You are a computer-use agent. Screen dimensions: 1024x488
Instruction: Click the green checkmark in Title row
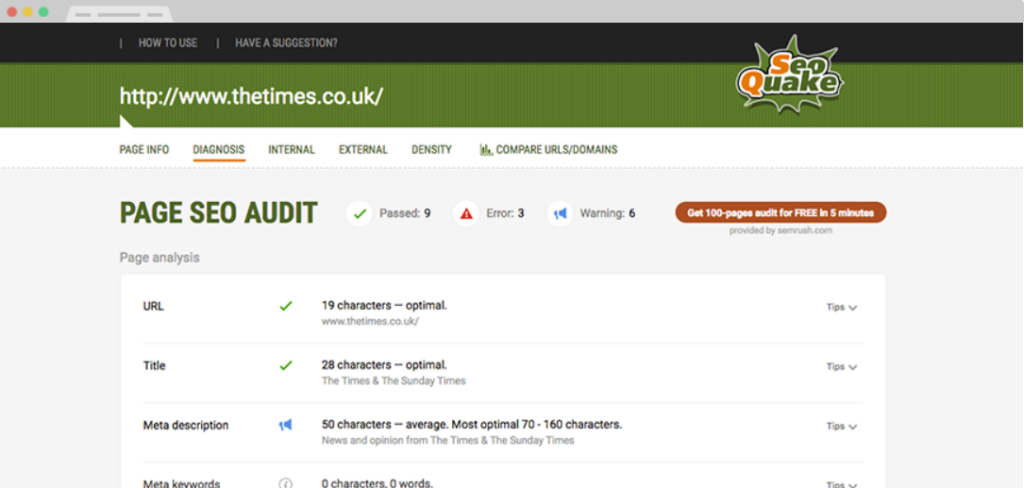[x=286, y=366]
